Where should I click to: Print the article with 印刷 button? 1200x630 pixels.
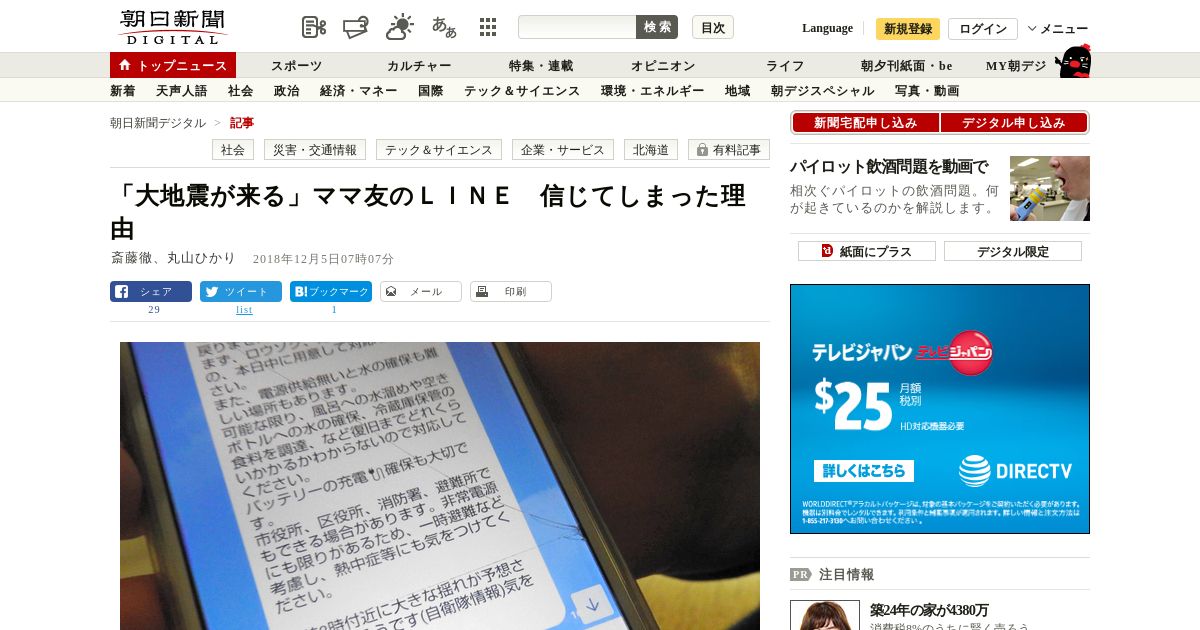click(x=511, y=292)
